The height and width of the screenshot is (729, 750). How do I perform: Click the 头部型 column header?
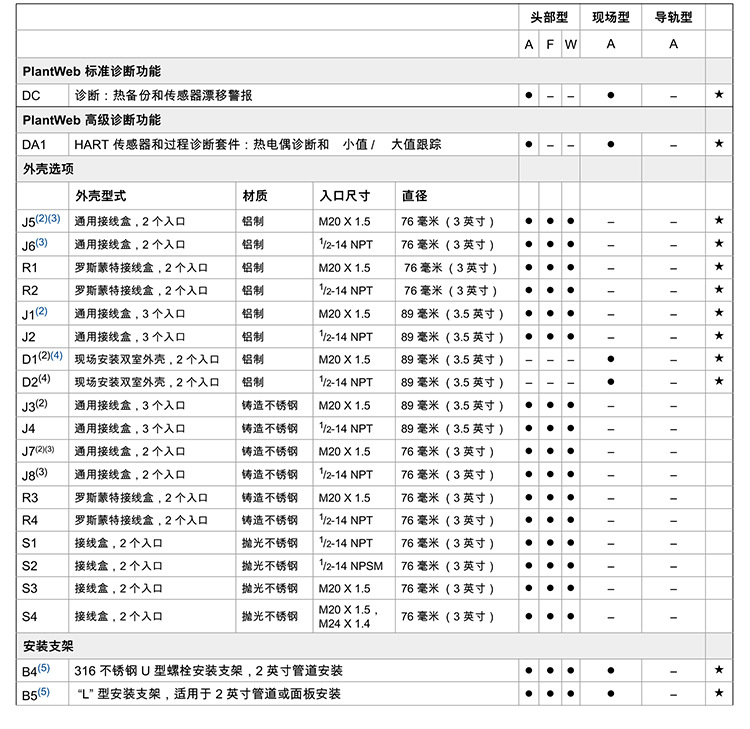click(x=549, y=18)
